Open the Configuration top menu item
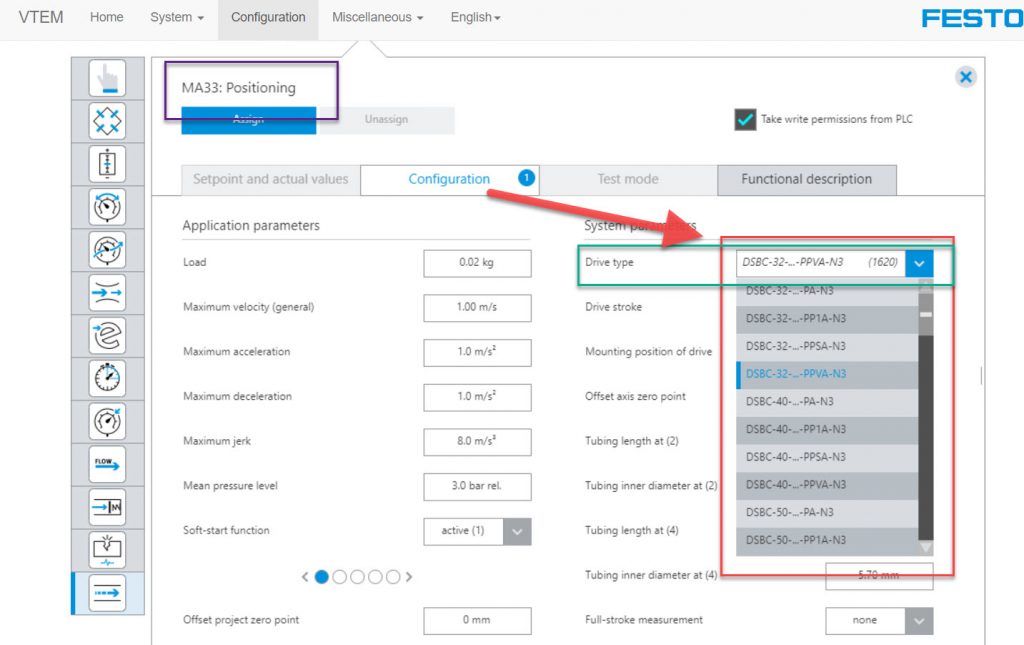The image size is (1024, 645). tap(268, 18)
